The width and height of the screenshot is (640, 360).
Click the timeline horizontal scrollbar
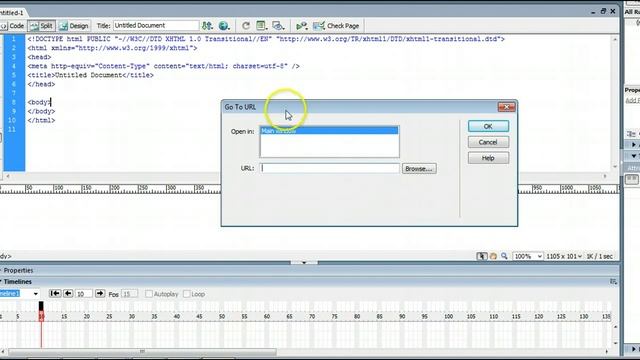pos(142,351)
